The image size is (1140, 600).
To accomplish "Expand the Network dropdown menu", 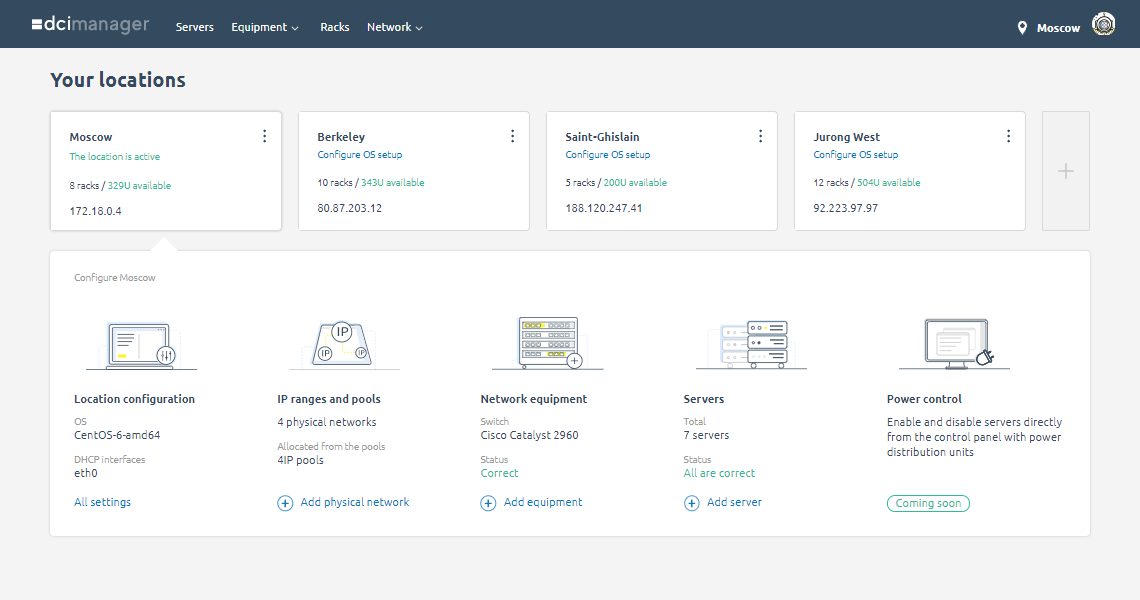I will tap(395, 27).
